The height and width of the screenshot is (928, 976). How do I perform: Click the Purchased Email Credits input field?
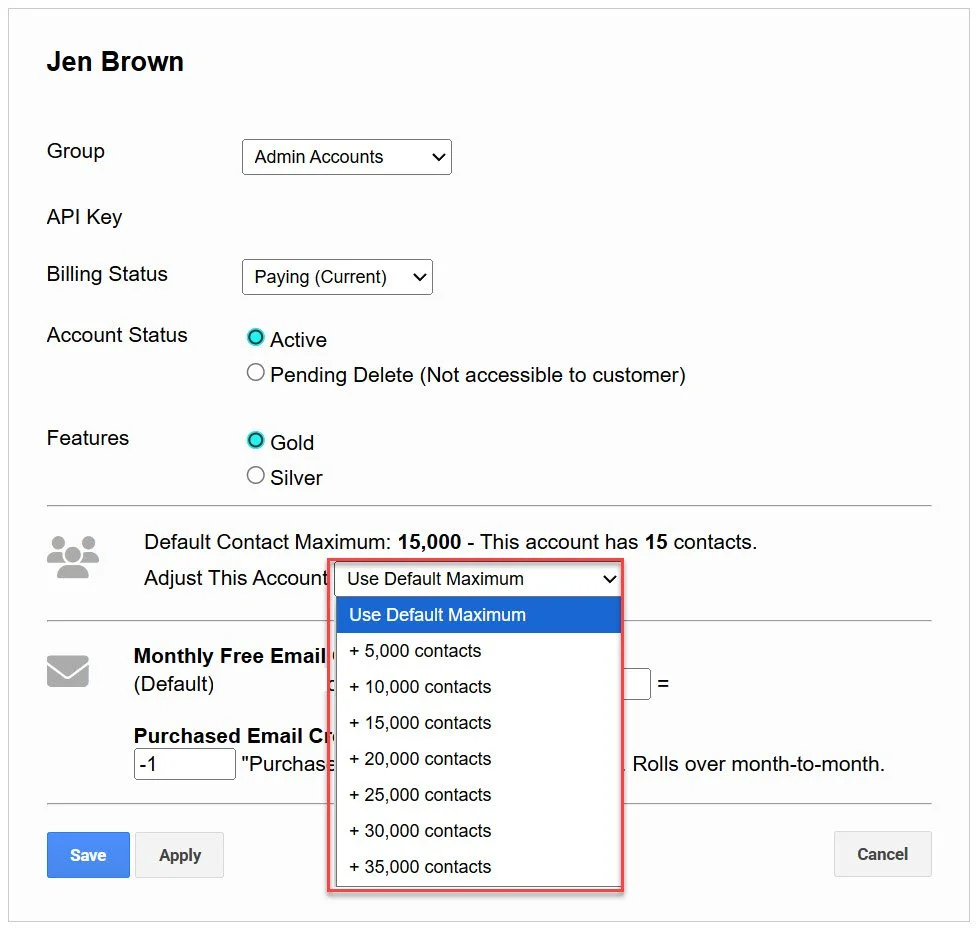coord(184,764)
